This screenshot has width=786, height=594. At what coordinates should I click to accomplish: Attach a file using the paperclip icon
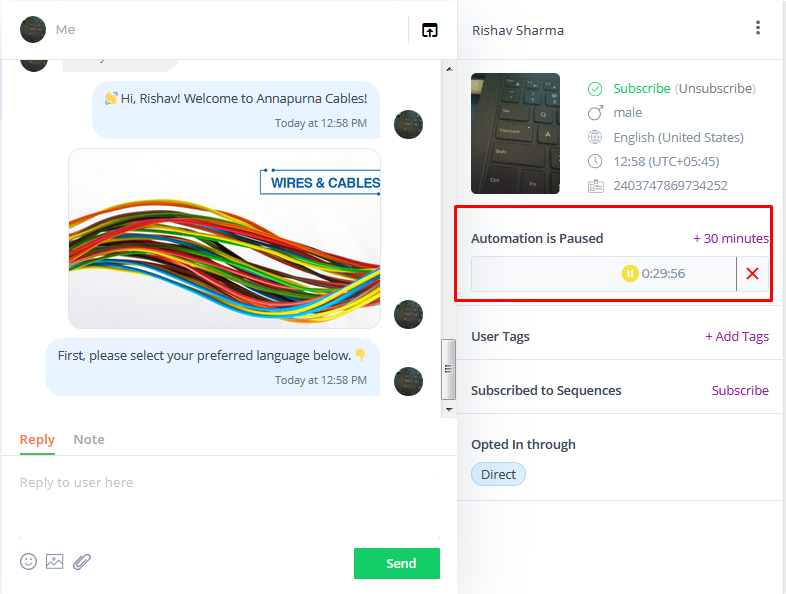click(82, 561)
